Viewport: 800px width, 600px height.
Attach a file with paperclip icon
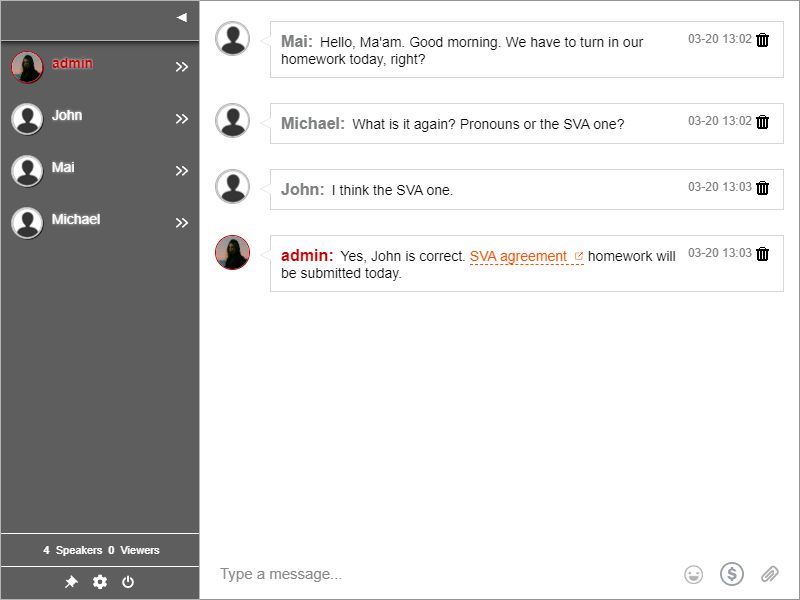(769, 574)
